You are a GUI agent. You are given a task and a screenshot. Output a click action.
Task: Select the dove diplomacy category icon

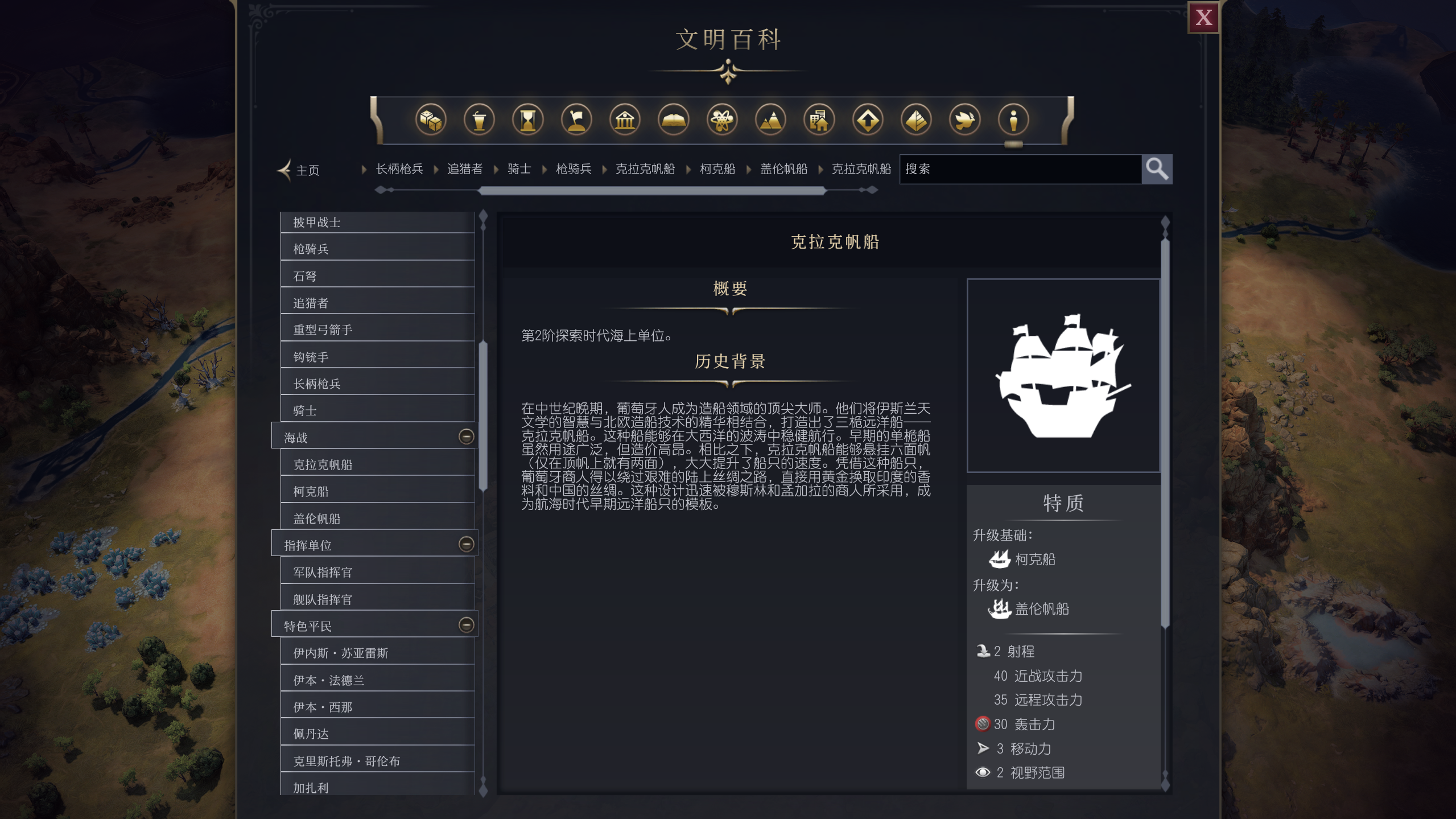(964, 120)
